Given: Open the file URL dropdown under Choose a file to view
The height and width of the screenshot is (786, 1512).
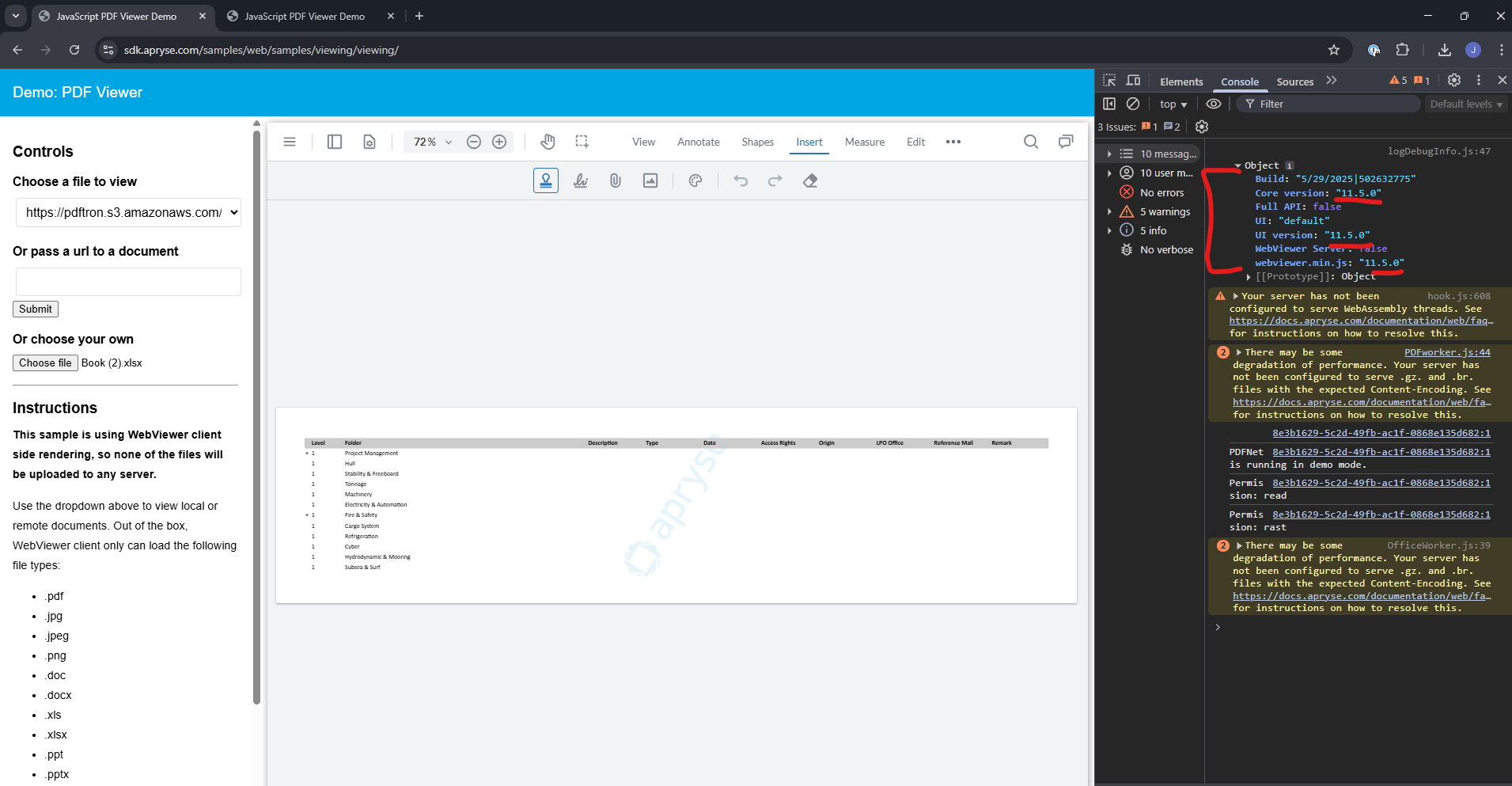Looking at the screenshot, I should [128, 212].
